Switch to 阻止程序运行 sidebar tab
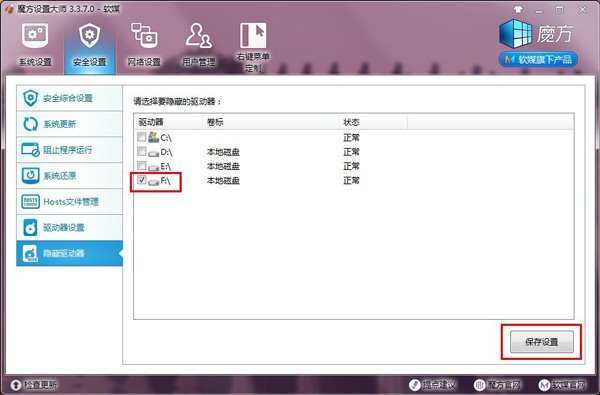 point(69,150)
